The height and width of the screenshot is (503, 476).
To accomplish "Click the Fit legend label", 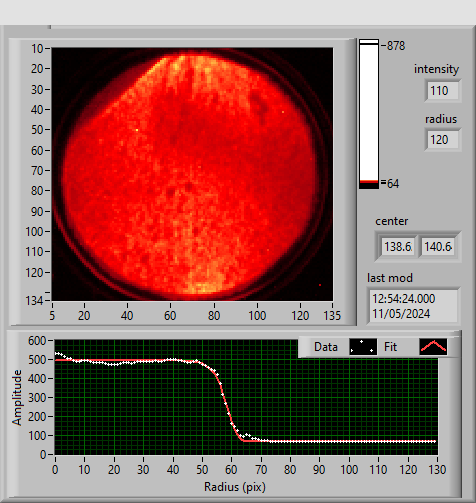I will point(390,347).
